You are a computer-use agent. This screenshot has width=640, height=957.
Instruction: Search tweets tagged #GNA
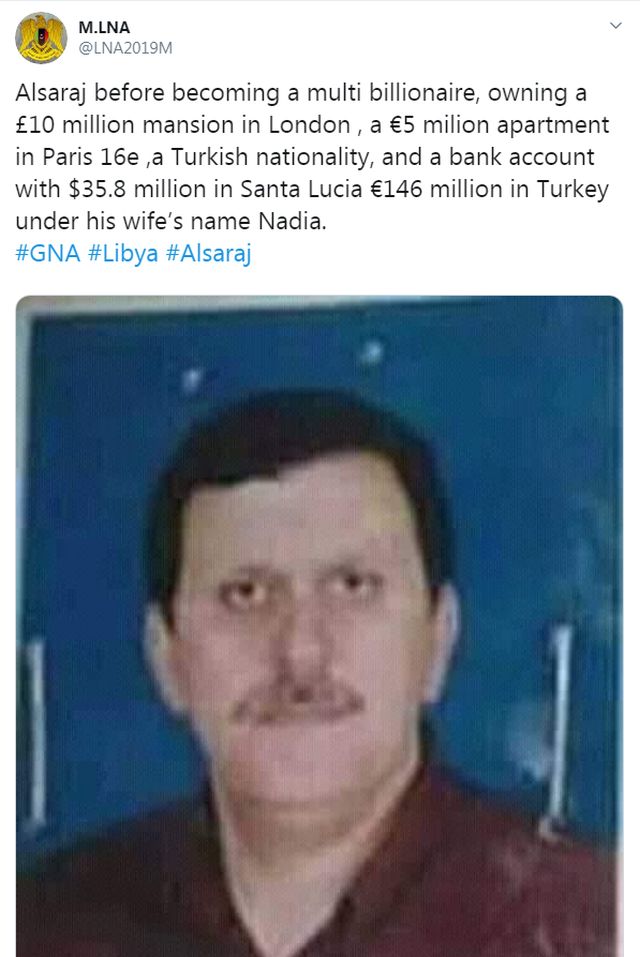(48, 253)
